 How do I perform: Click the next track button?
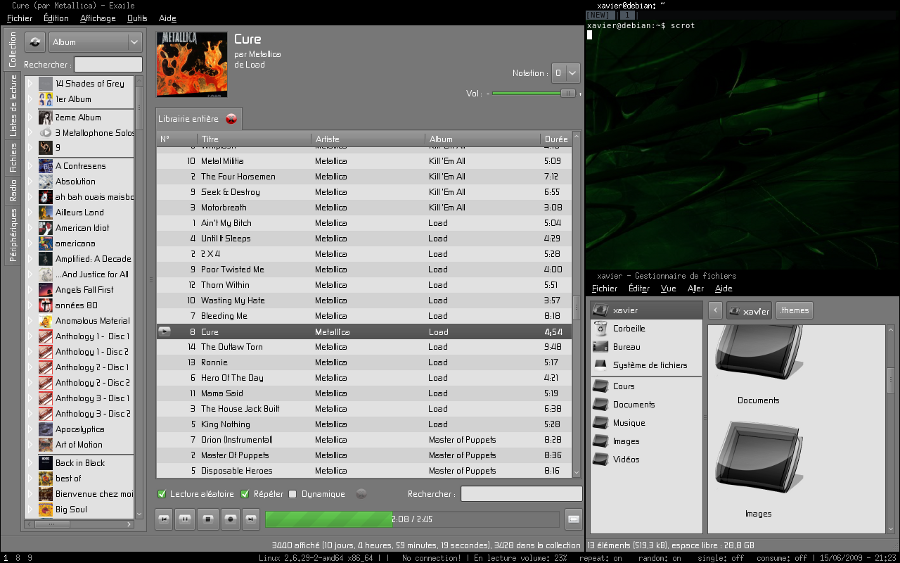251,519
